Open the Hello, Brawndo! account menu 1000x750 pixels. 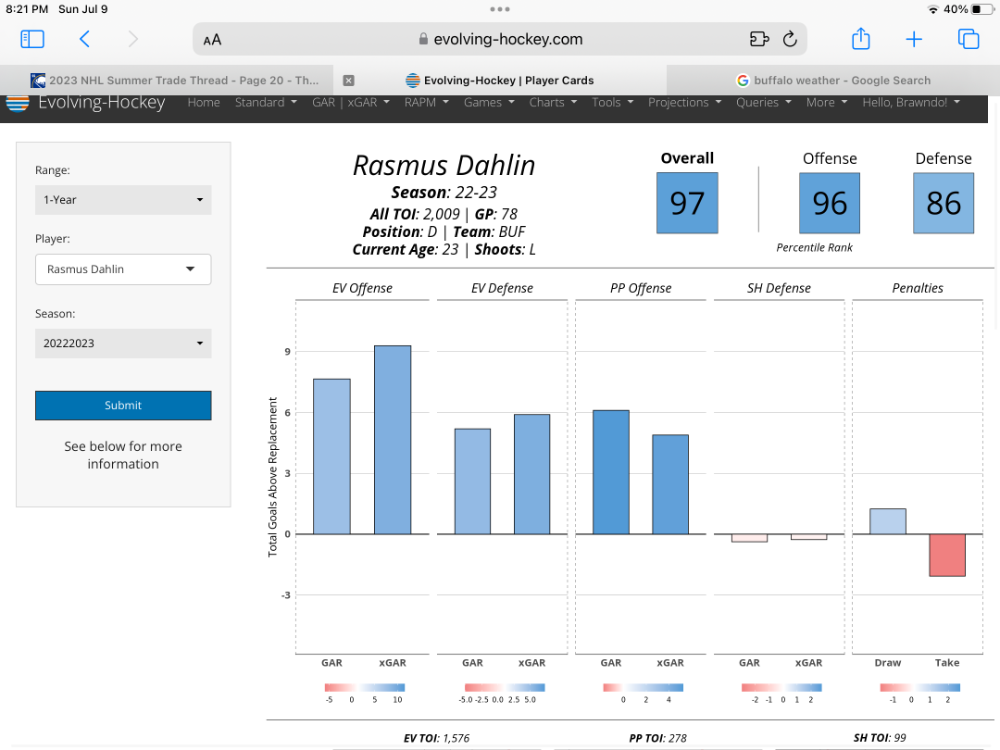coord(911,103)
